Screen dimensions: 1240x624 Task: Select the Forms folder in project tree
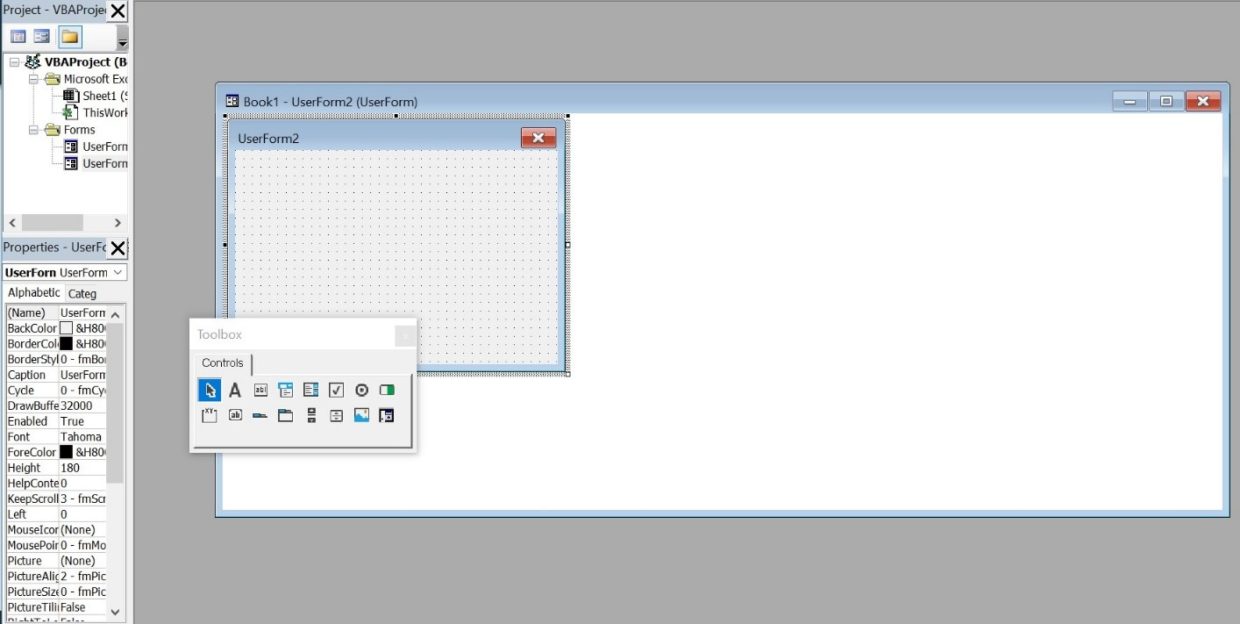coord(79,130)
